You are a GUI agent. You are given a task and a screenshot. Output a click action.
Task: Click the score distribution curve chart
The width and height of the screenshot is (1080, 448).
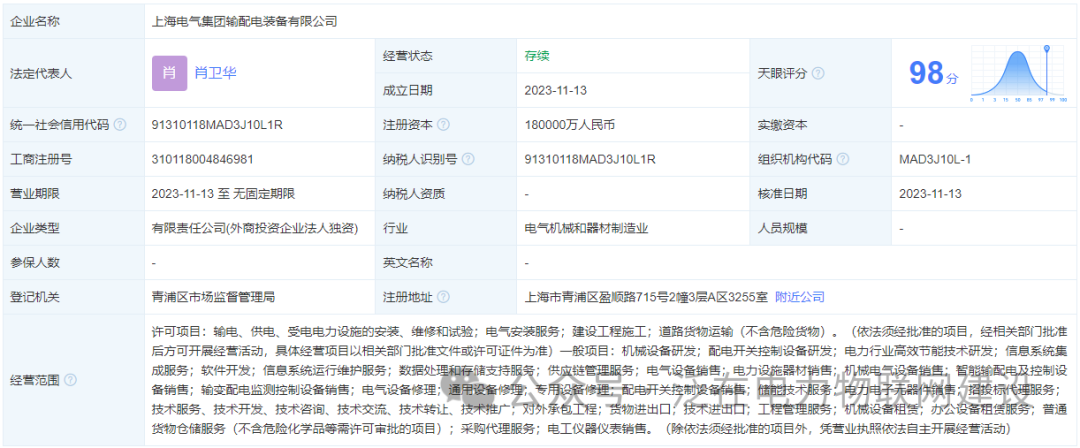point(1019,73)
